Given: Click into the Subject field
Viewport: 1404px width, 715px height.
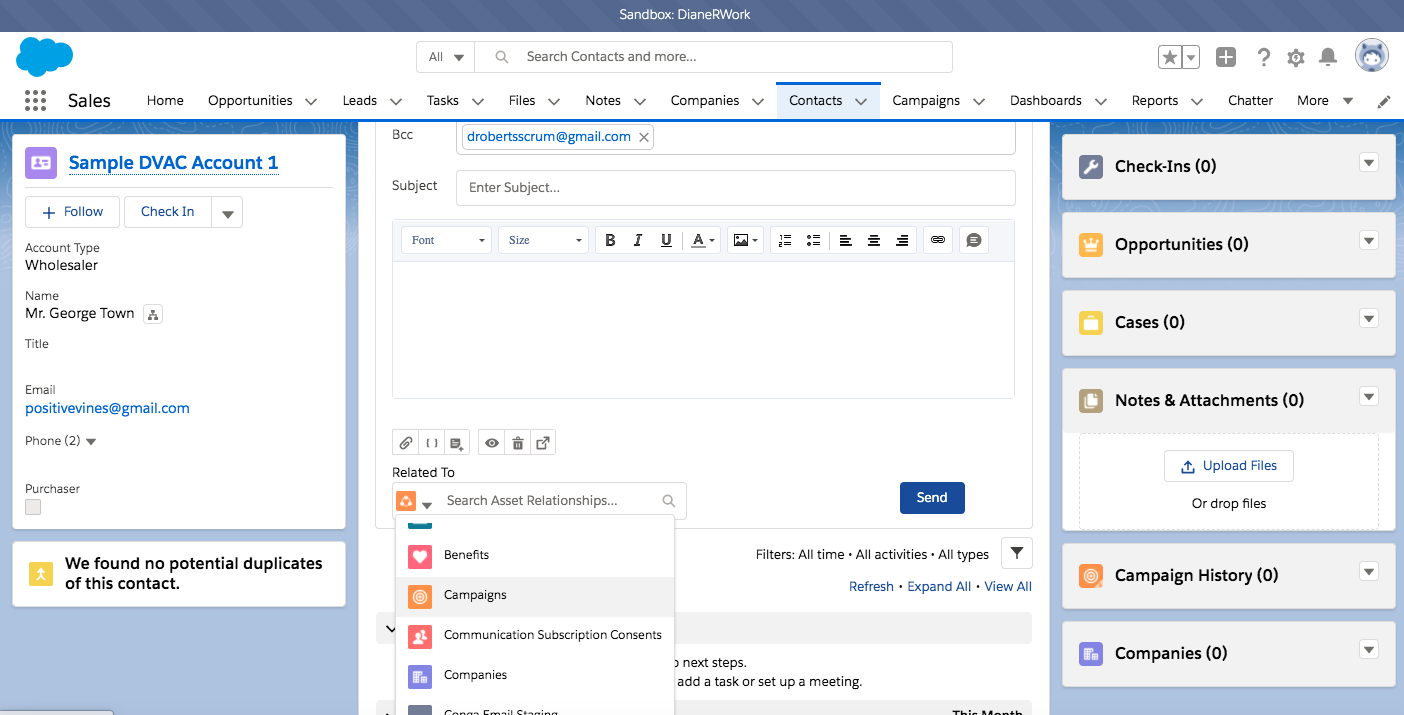Looking at the screenshot, I should 735,187.
